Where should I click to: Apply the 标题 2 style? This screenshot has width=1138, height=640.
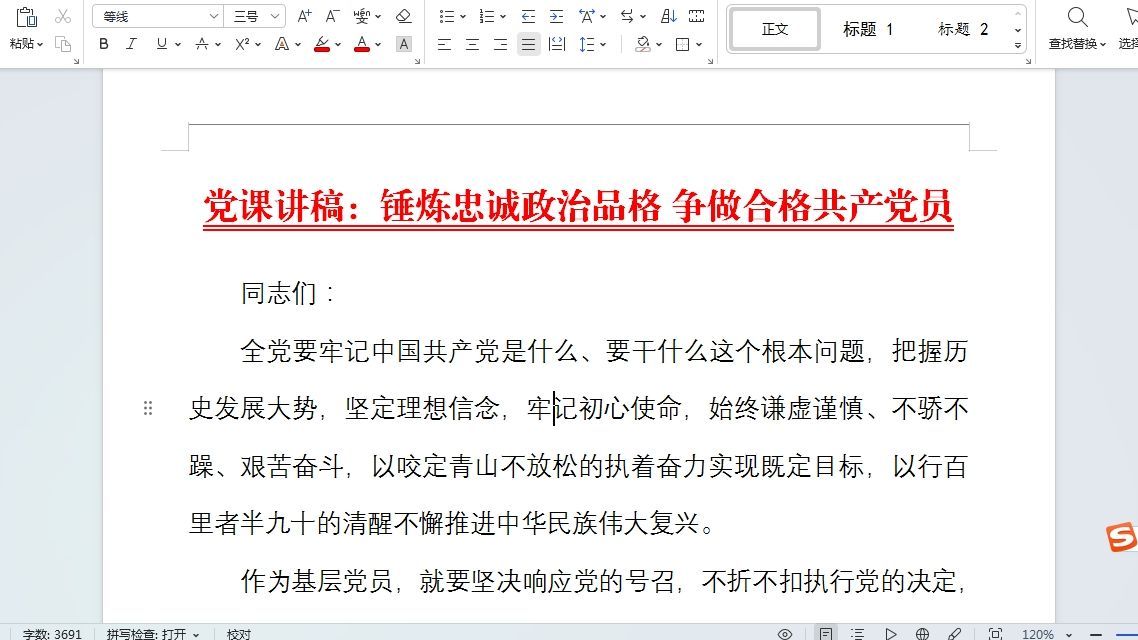[962, 29]
